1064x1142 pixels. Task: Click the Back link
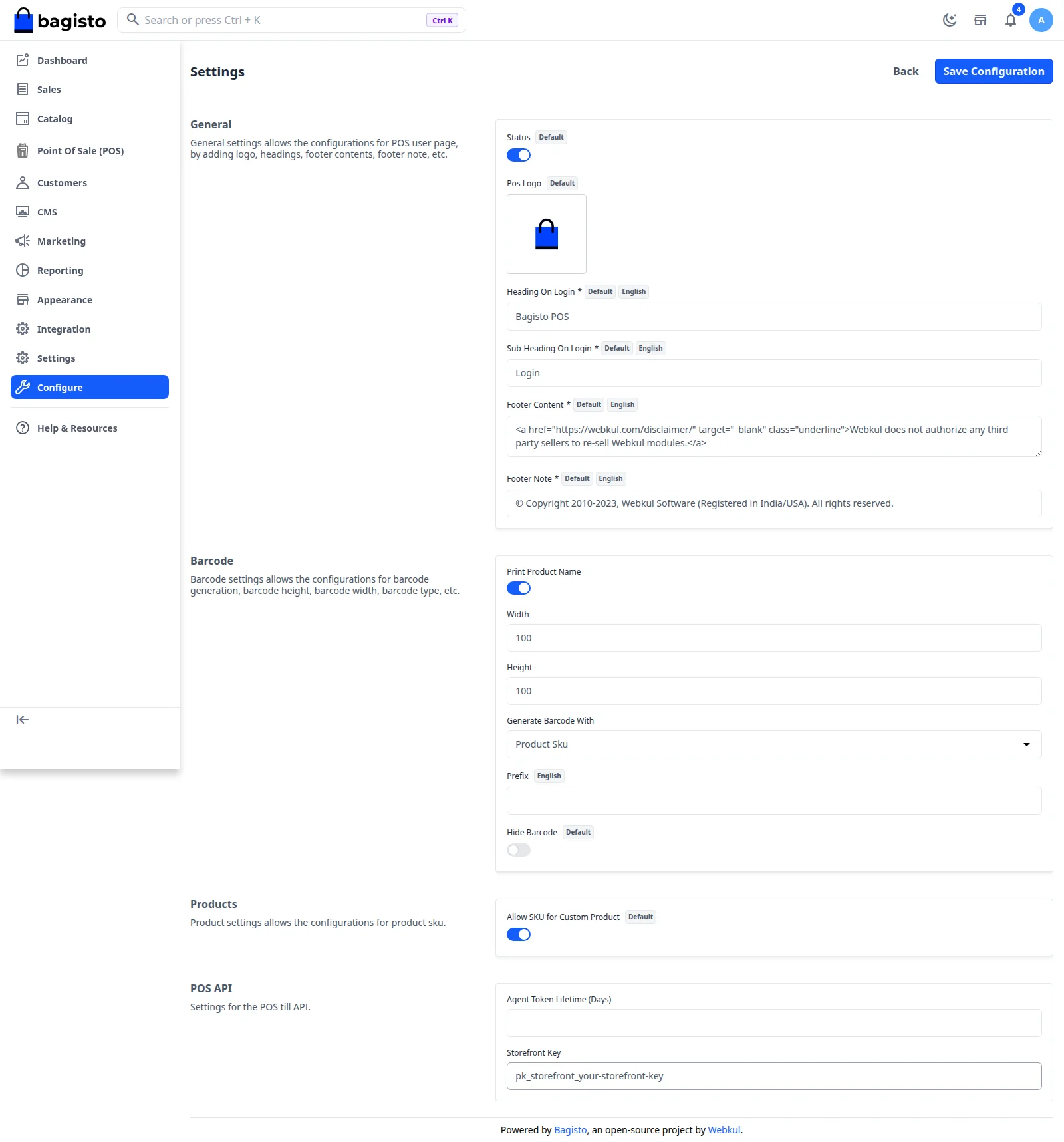(906, 71)
